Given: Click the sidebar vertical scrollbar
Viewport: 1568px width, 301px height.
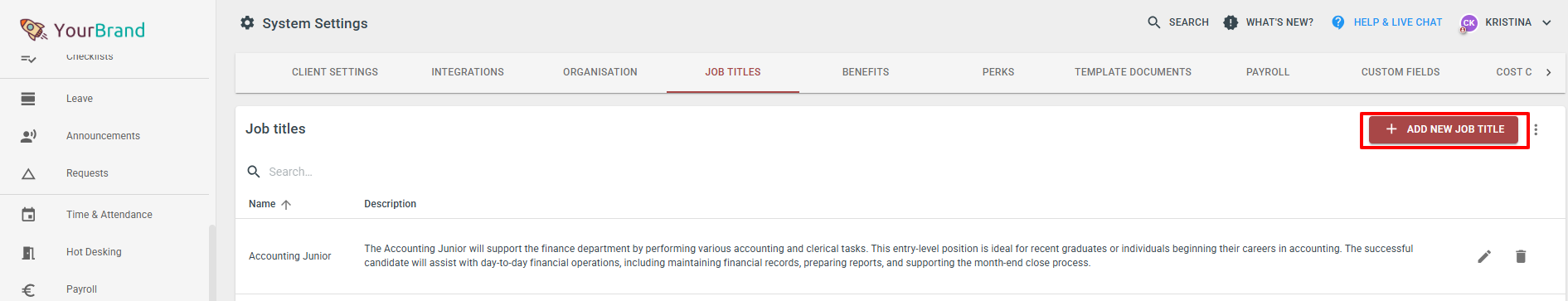Looking at the screenshot, I should 212,261.
